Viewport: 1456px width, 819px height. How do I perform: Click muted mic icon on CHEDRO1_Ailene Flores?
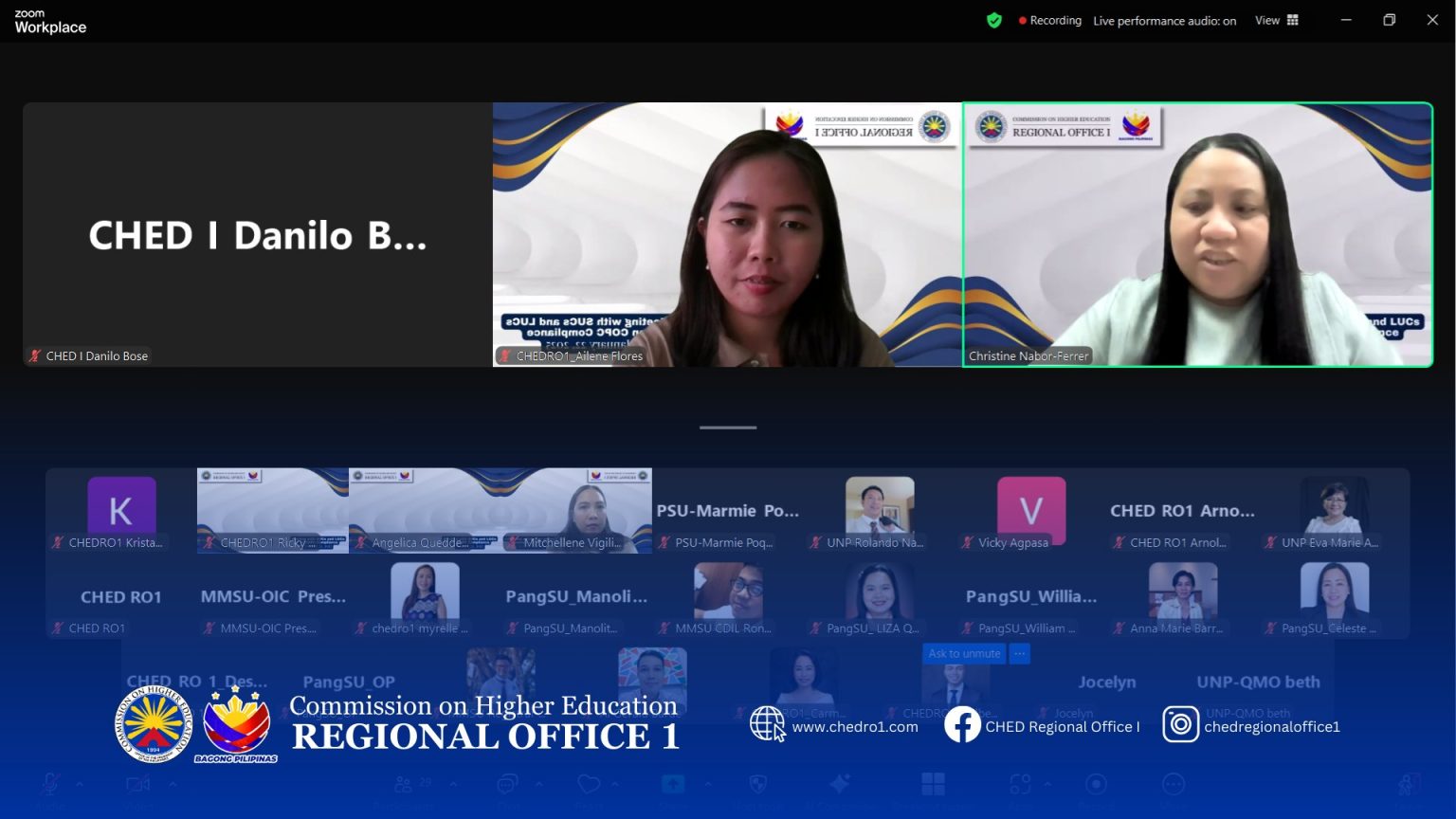[x=505, y=356]
